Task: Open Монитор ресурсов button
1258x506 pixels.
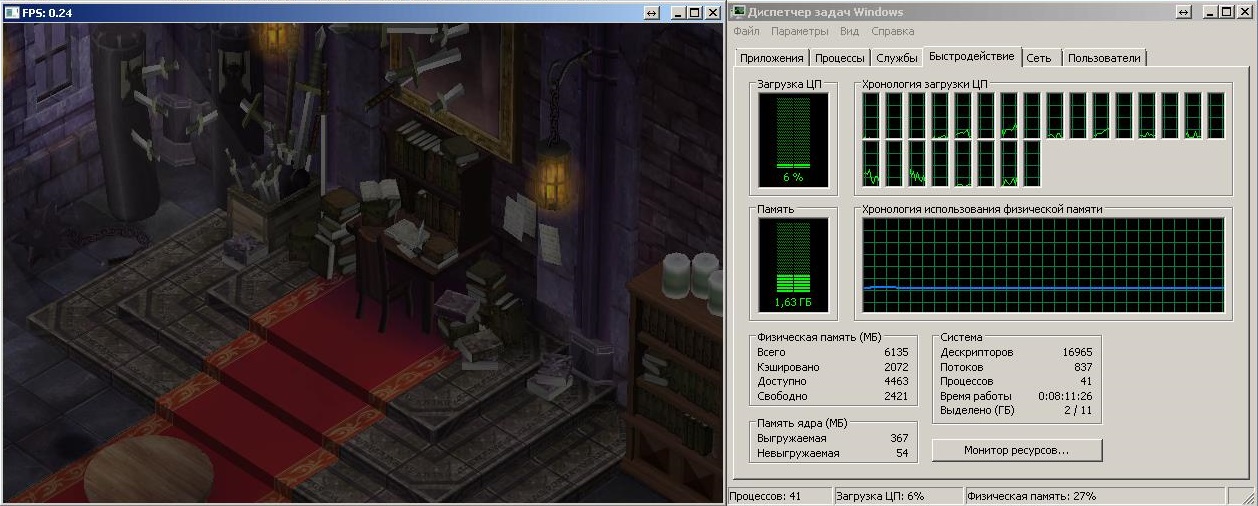Action: click(1016, 450)
